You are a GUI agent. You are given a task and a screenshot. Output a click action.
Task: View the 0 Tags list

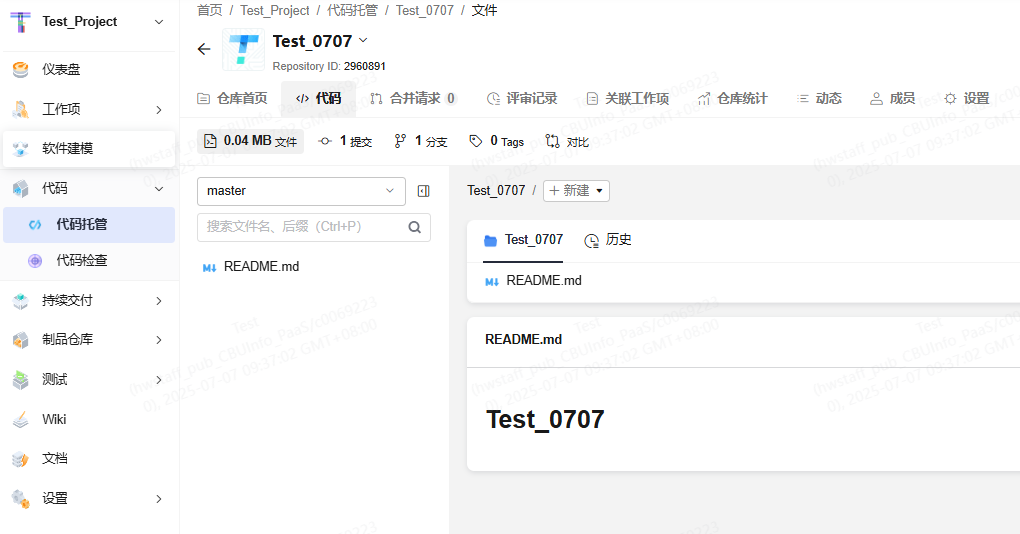(496, 141)
